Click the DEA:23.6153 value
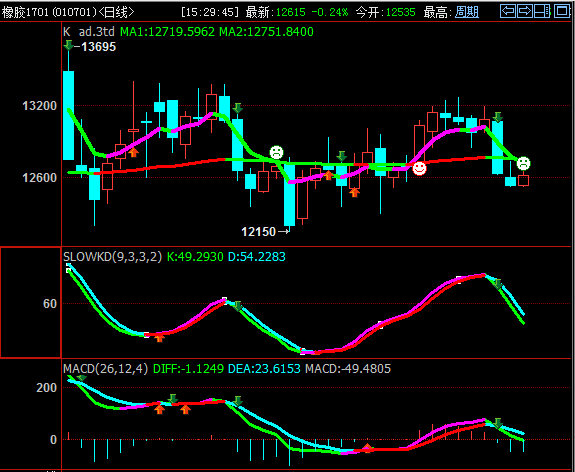The height and width of the screenshot is (472, 575). tap(264, 368)
